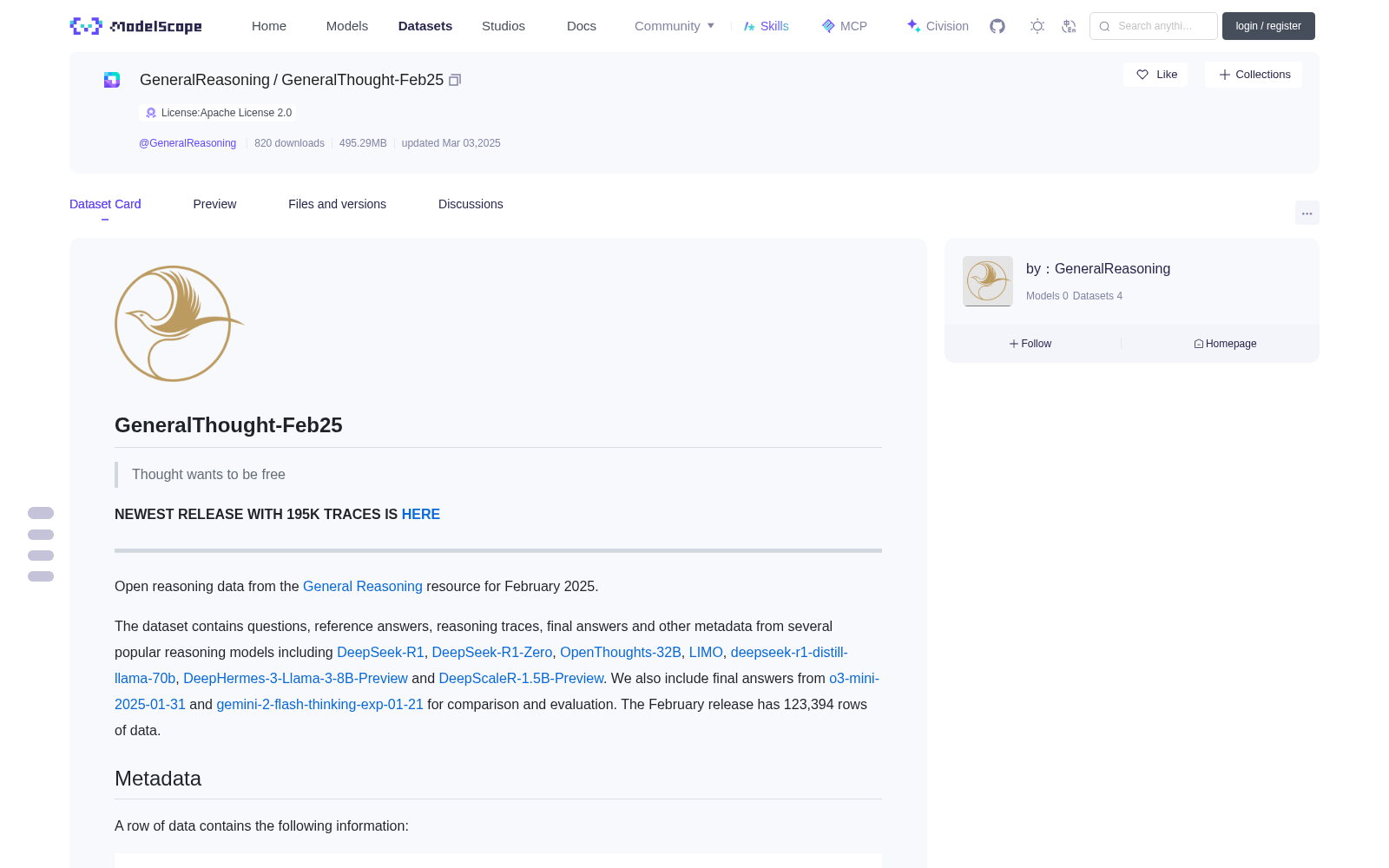
Task: Open the DeepSeek-R1 model link
Action: point(380,652)
